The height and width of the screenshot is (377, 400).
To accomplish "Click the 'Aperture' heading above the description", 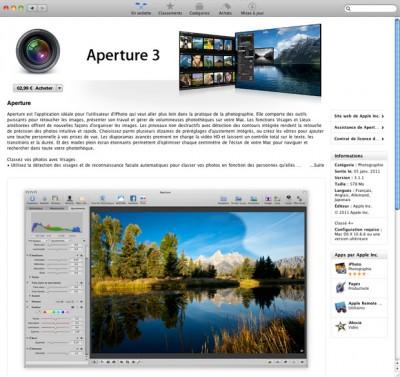I will tap(19, 103).
